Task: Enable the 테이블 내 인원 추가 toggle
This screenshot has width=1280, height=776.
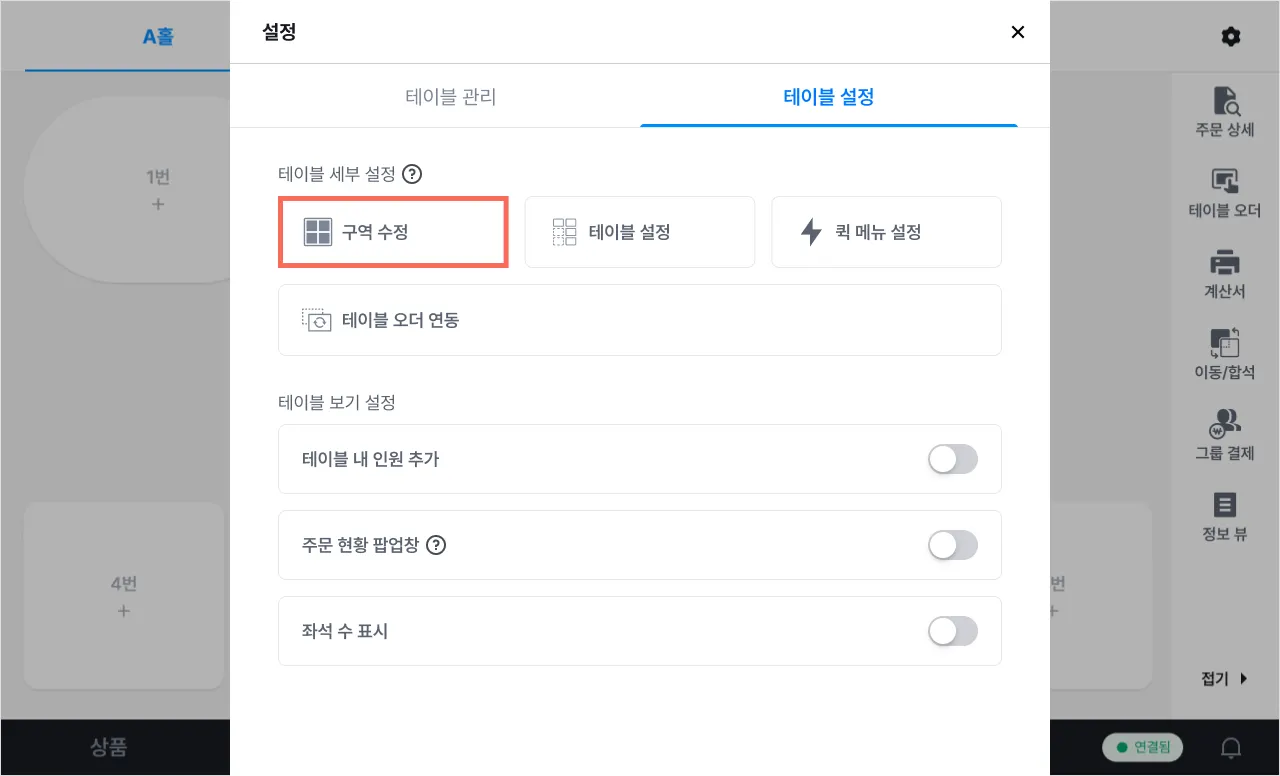Action: (952, 459)
